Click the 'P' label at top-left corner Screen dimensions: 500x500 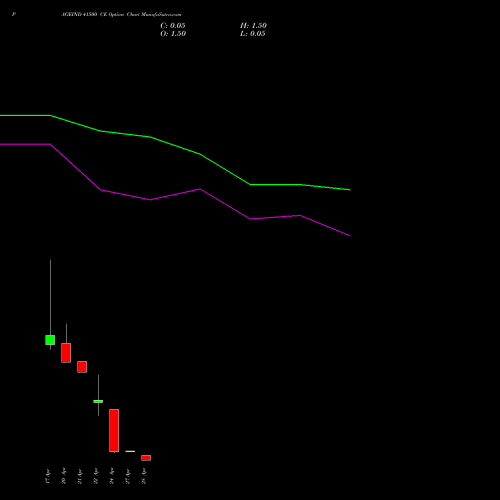pos(14,15)
